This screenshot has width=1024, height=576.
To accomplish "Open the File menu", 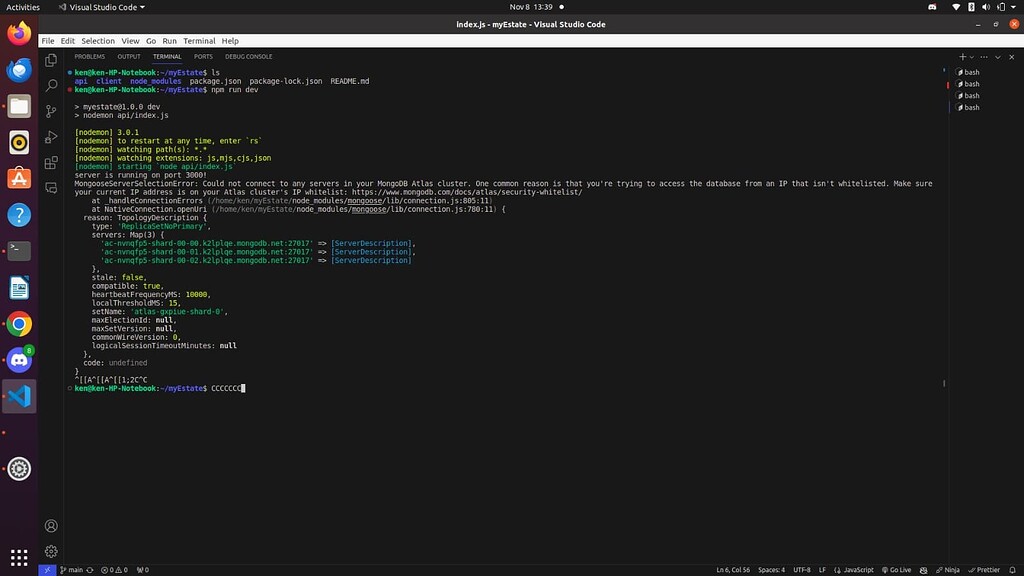I will click(48, 40).
